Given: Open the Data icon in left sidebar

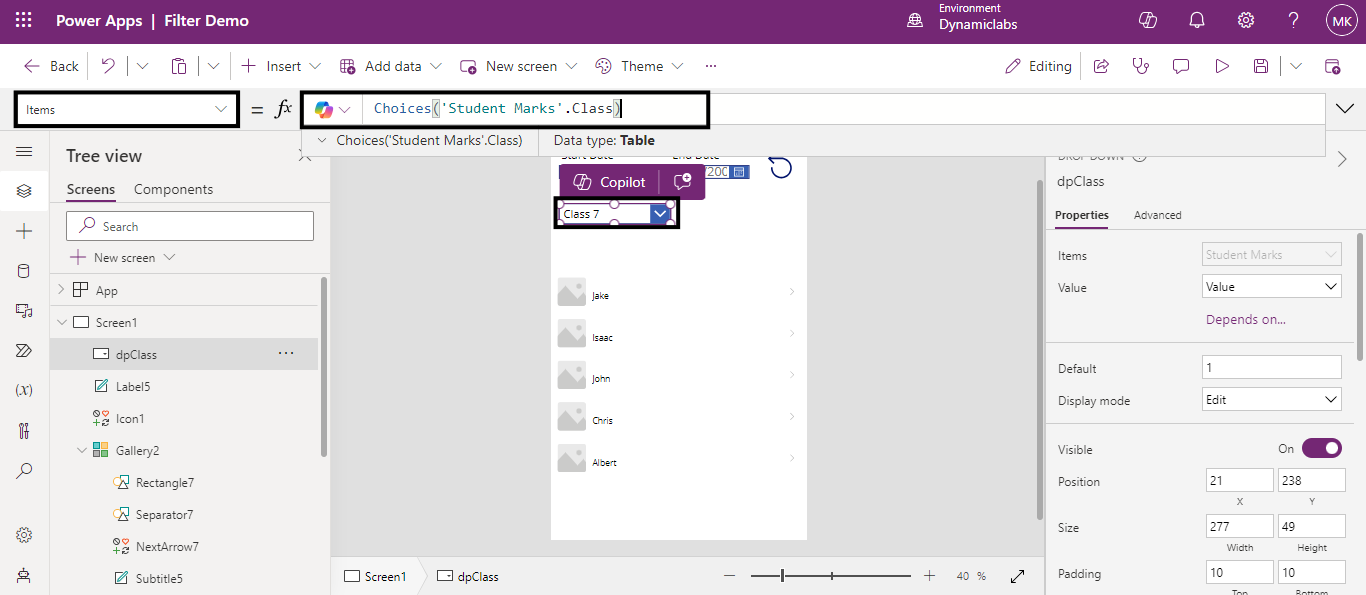Looking at the screenshot, I should pyautogui.click(x=24, y=271).
